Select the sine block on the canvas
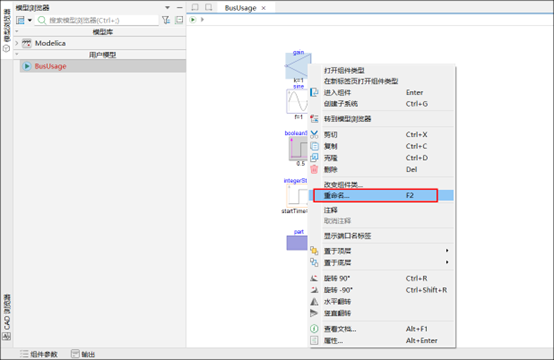Image resolution: width=554 pixels, height=360 pixels. click(x=297, y=101)
